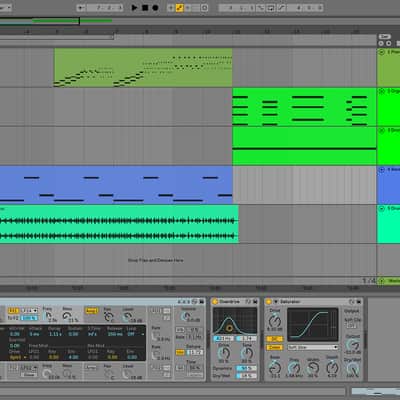This screenshot has width=400, height=400.
Task: Toggle the Saturator Color button
Action: [274, 347]
